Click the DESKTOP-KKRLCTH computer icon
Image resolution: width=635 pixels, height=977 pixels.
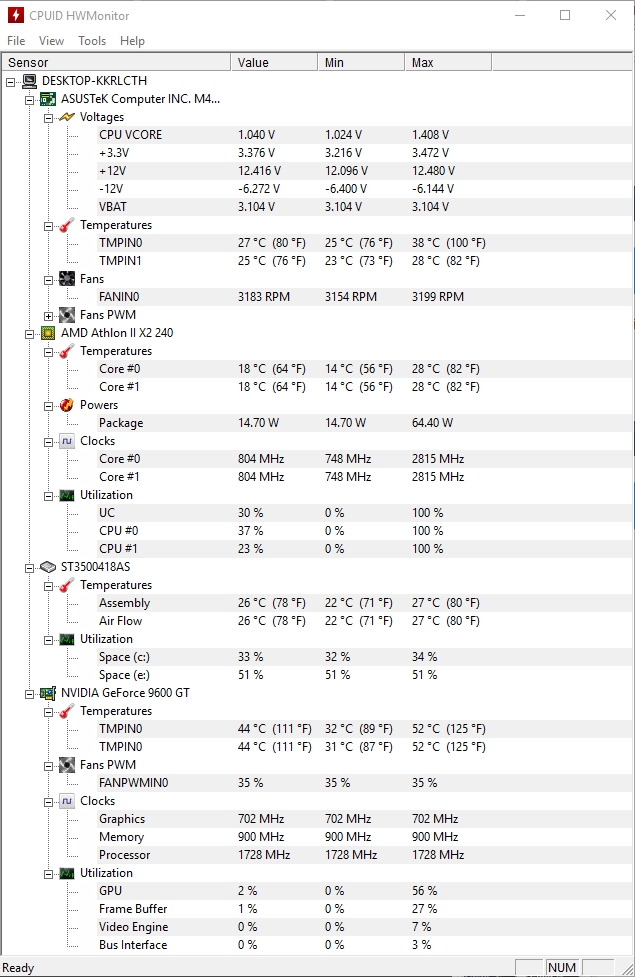click(x=29, y=81)
